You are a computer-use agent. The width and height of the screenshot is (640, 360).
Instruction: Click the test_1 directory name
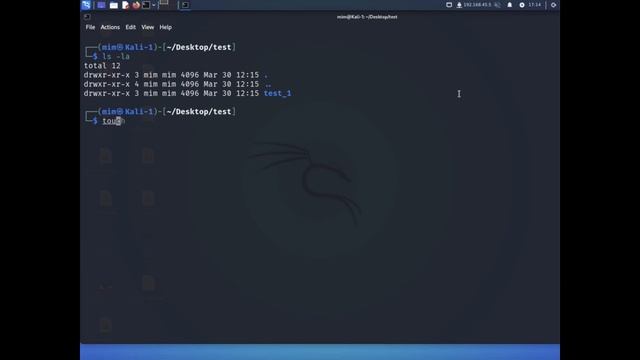coord(278,93)
